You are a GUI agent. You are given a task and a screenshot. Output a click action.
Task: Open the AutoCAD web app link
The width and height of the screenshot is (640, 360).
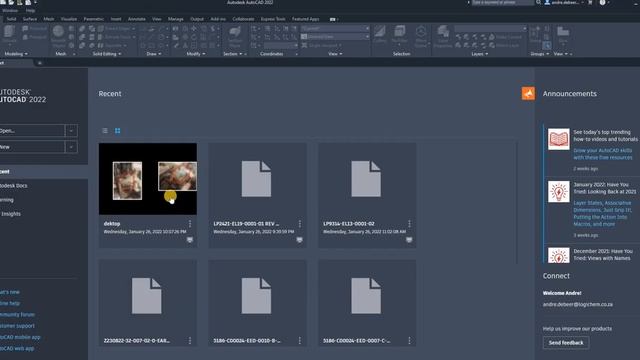[17, 349]
